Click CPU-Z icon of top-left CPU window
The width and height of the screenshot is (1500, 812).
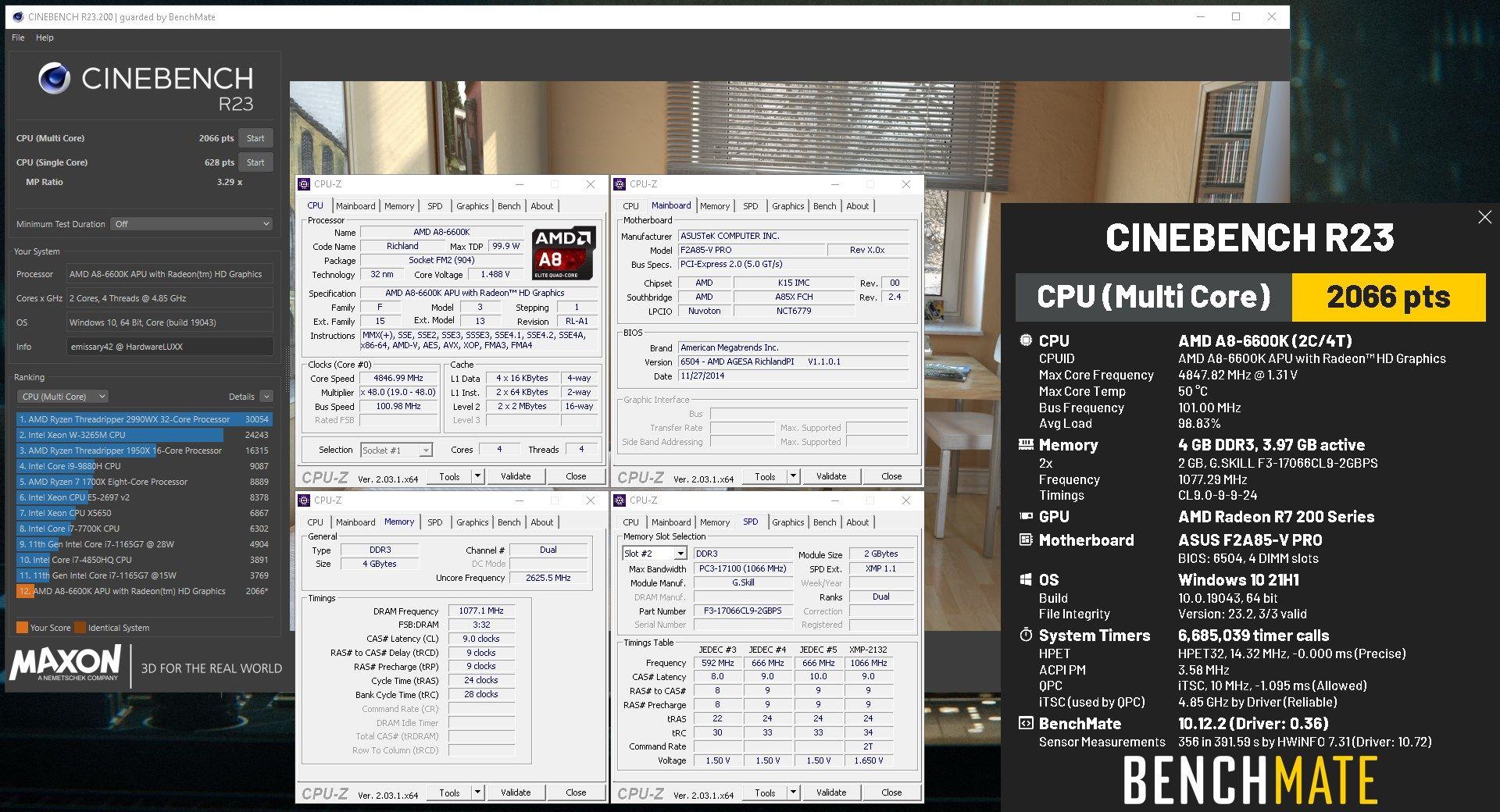pyautogui.click(x=304, y=184)
